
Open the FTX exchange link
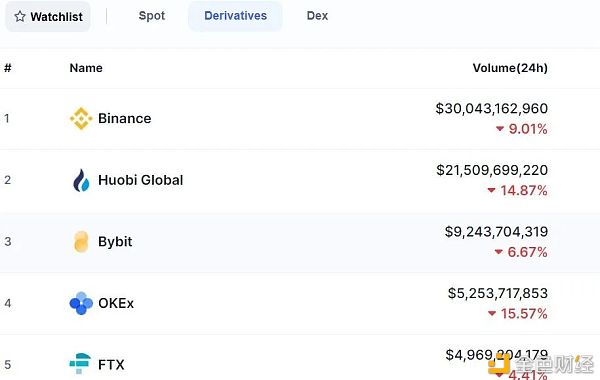click(111, 365)
